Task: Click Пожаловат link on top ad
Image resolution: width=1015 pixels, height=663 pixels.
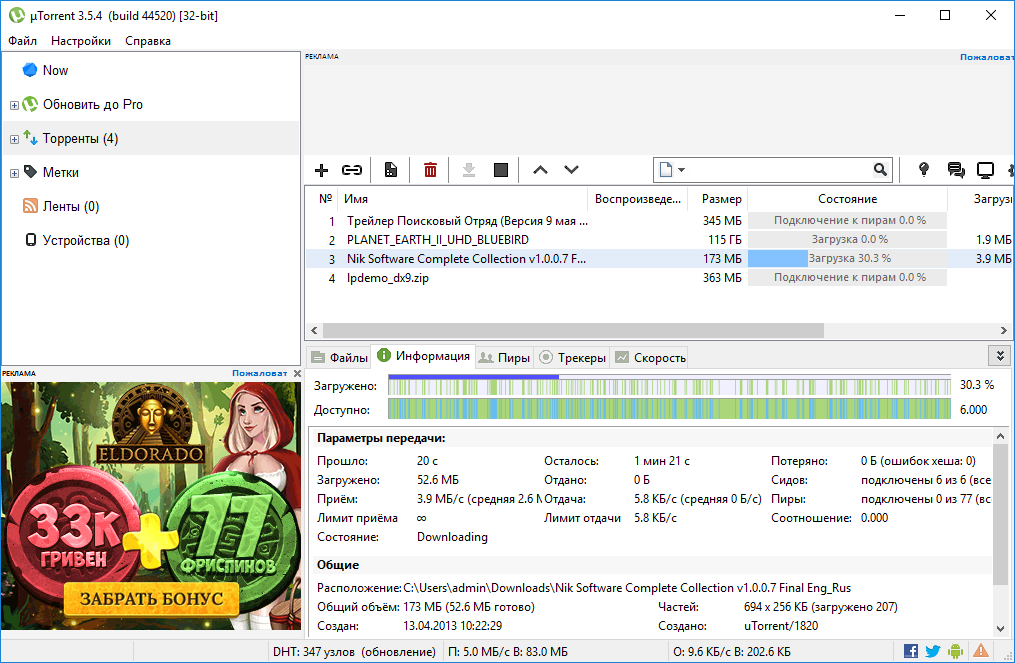Action: 987,57
